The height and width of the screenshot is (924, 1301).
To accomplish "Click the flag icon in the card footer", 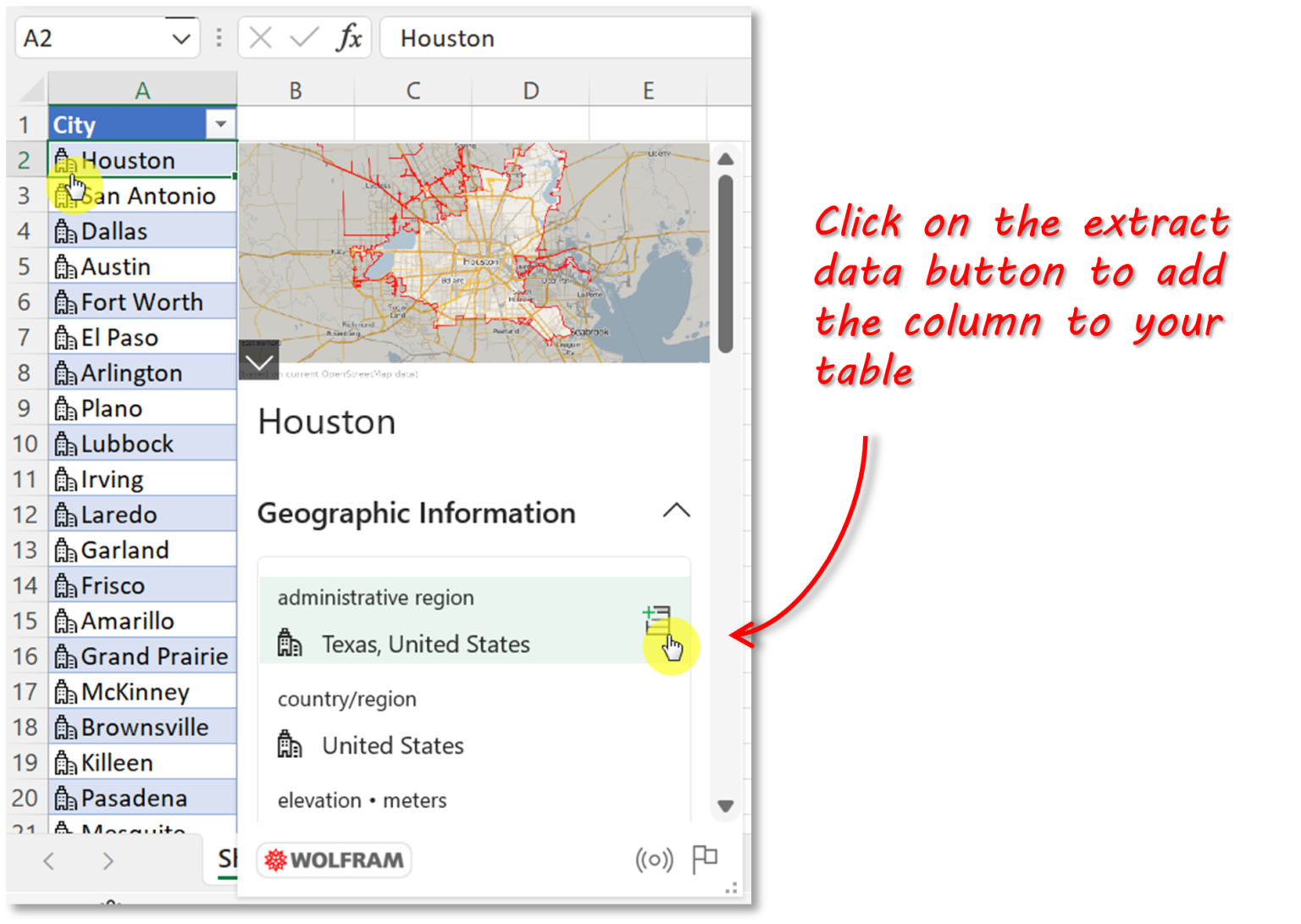I will click(x=706, y=858).
